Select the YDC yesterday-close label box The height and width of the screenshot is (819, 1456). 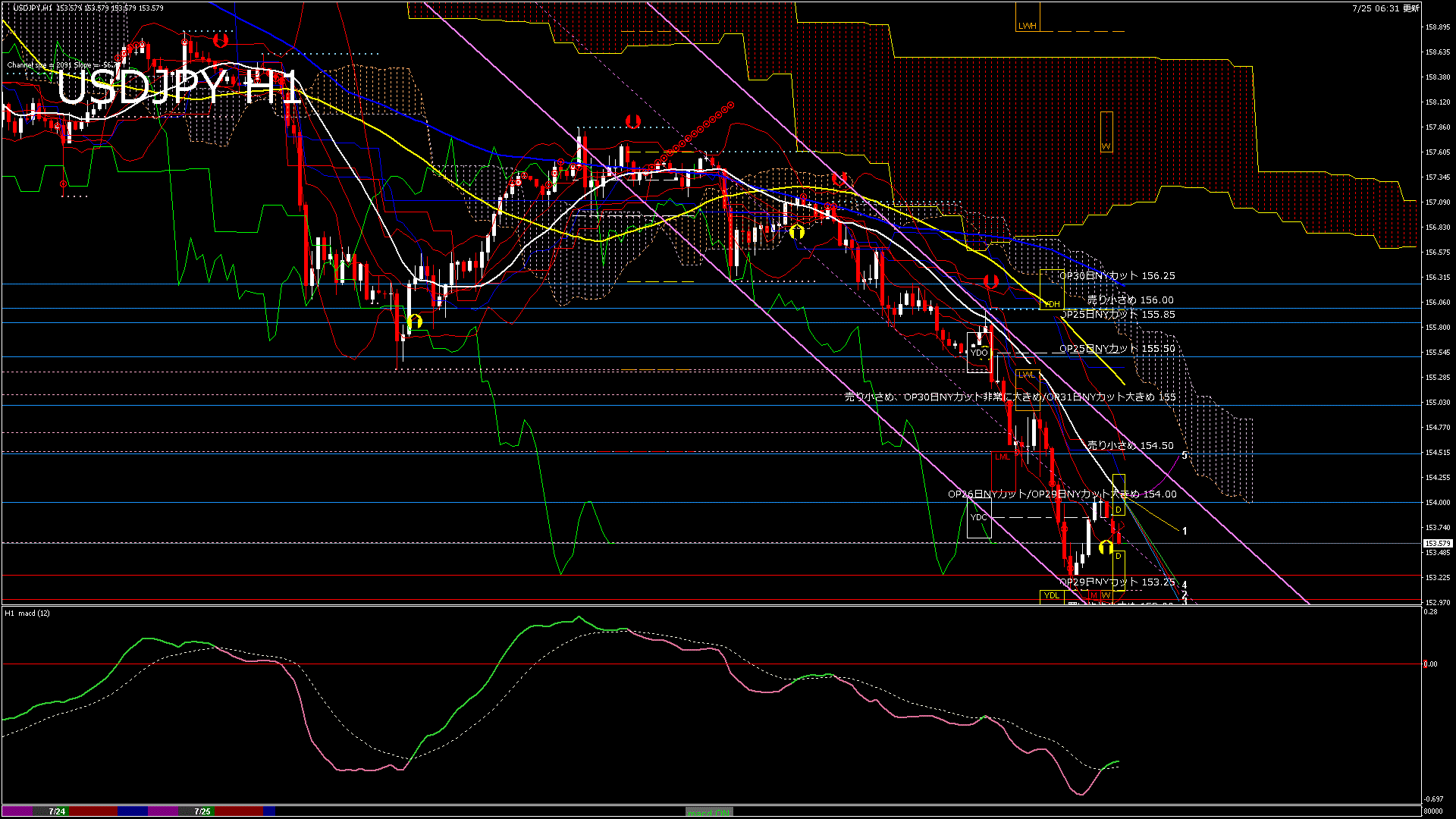tap(978, 517)
